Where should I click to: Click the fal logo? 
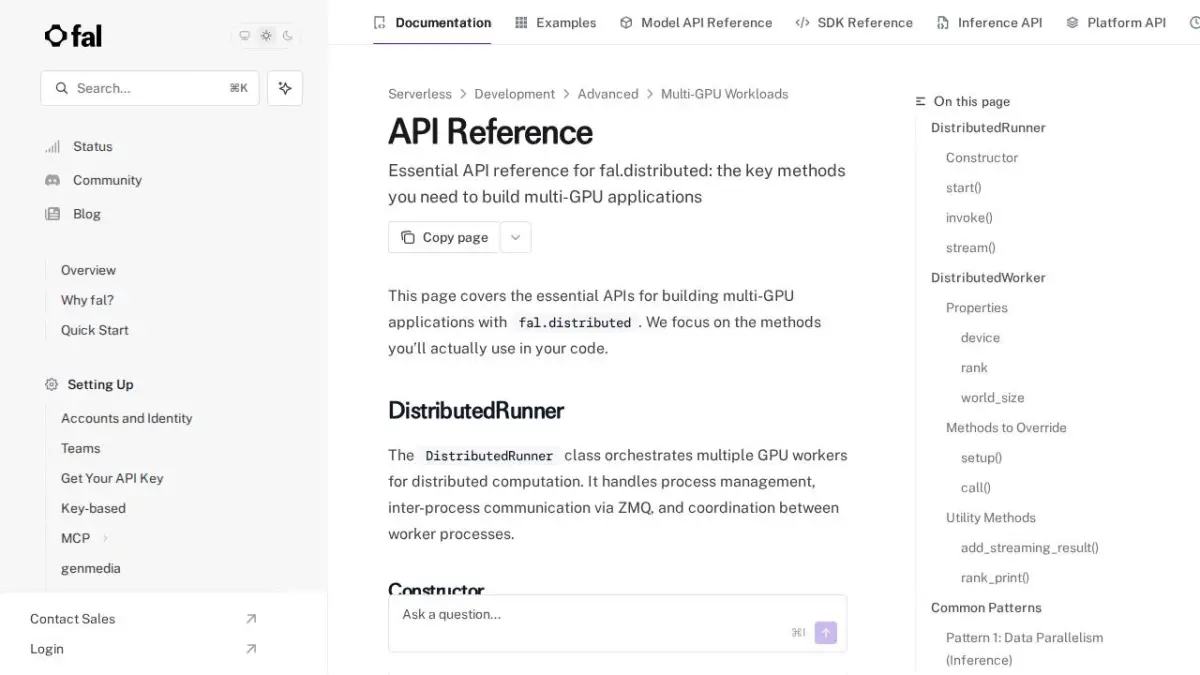pyautogui.click(x=73, y=36)
